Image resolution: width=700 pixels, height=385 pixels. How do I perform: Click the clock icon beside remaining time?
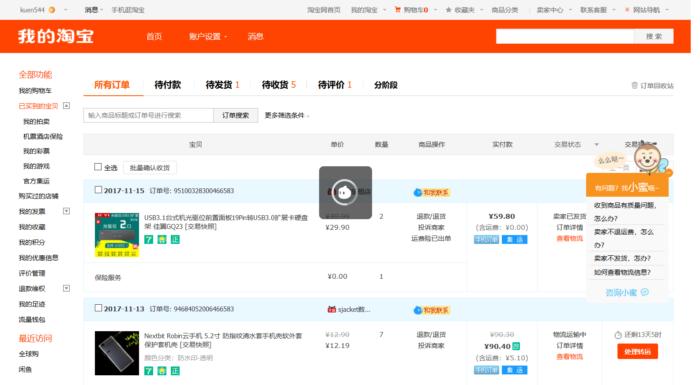point(618,335)
